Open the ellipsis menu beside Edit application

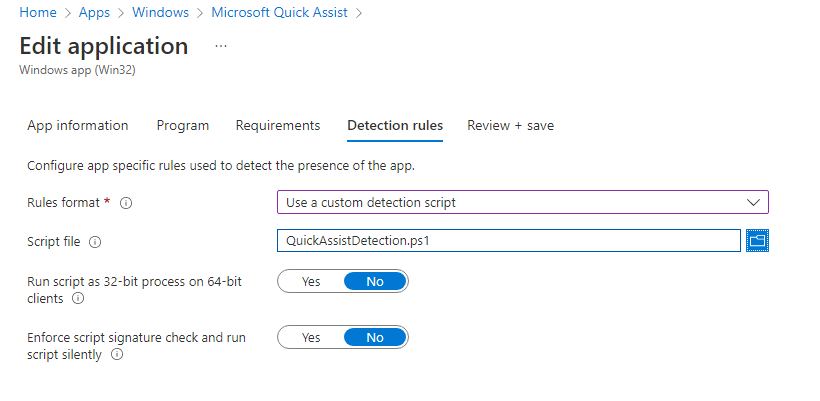pyautogui.click(x=221, y=46)
